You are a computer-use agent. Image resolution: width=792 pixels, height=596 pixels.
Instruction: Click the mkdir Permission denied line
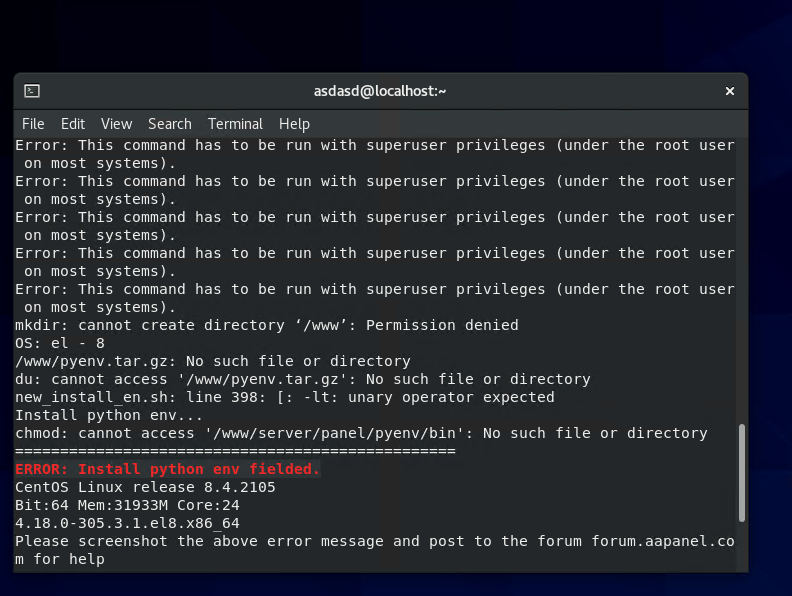pos(266,325)
